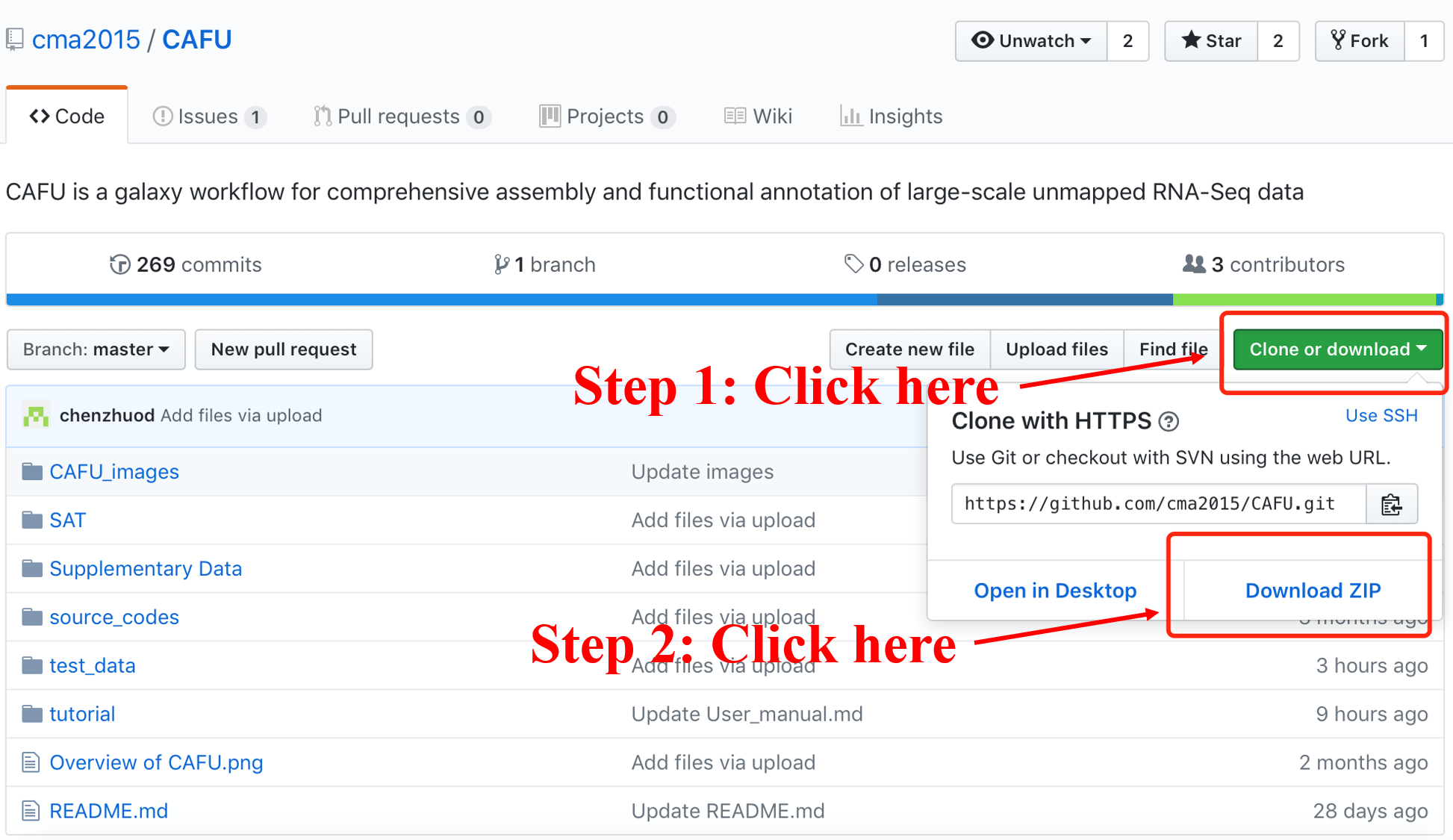Click the CAFU_images folder icon
1453x840 pixels.
click(32, 471)
